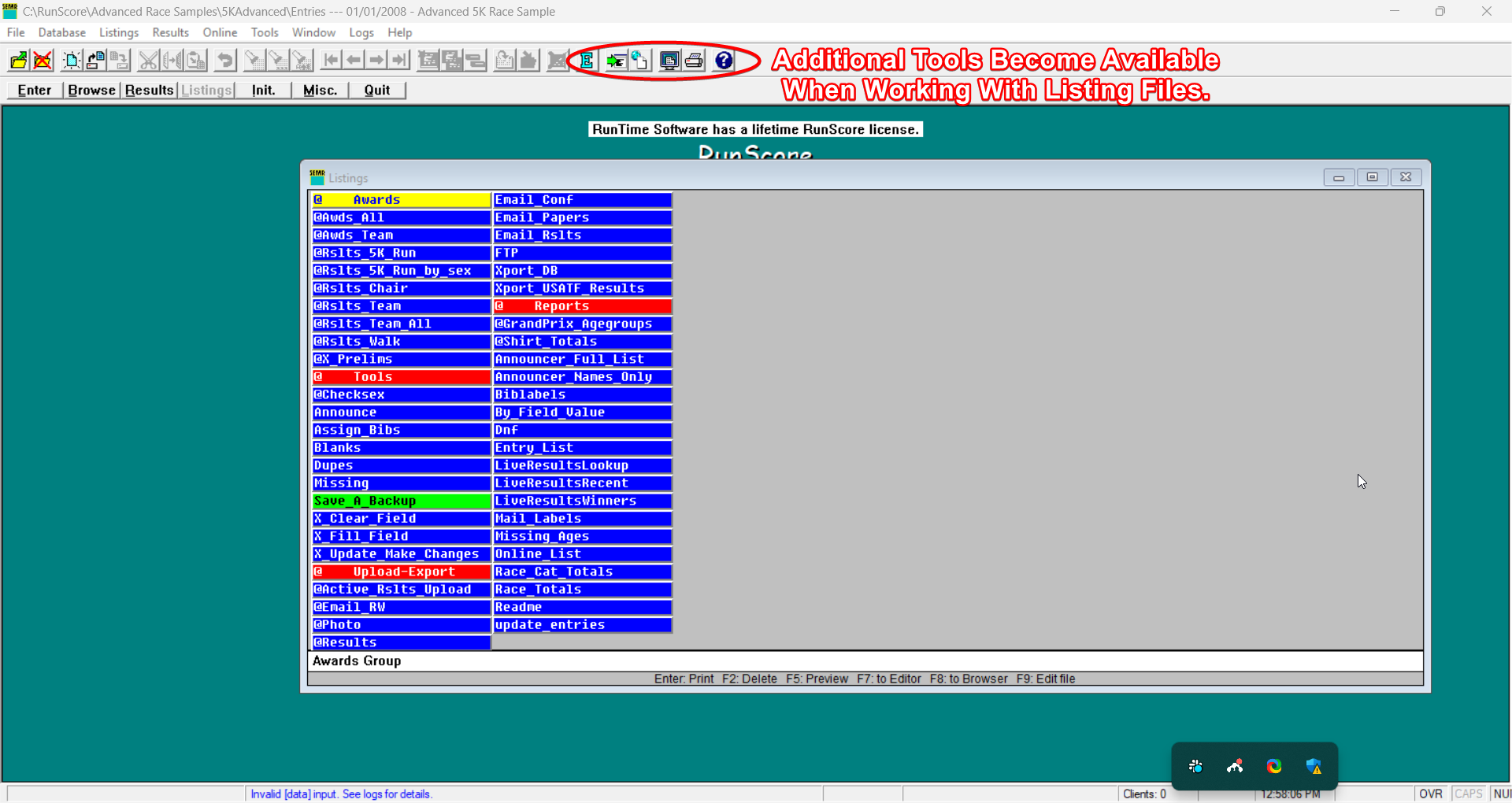This screenshot has height=803, width=1512.
Task: Click the Listings window title icon
Action: [317, 177]
